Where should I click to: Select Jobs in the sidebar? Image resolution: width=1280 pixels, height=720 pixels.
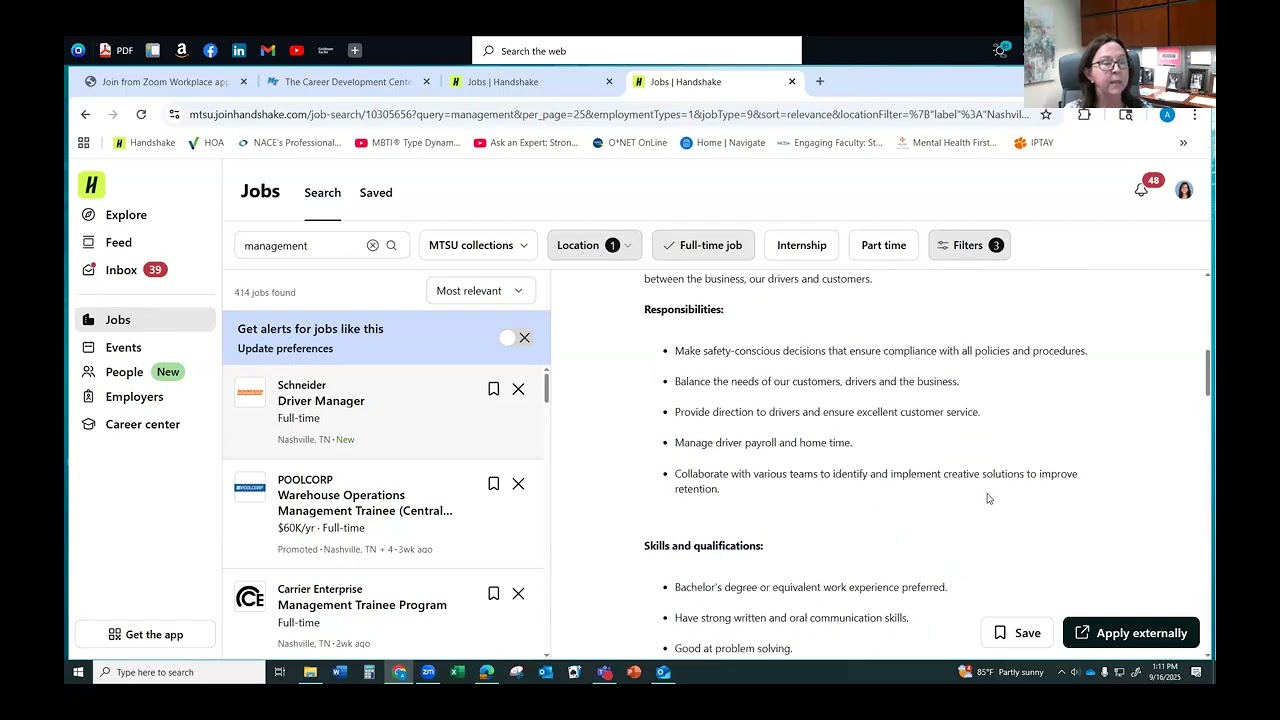point(145,320)
